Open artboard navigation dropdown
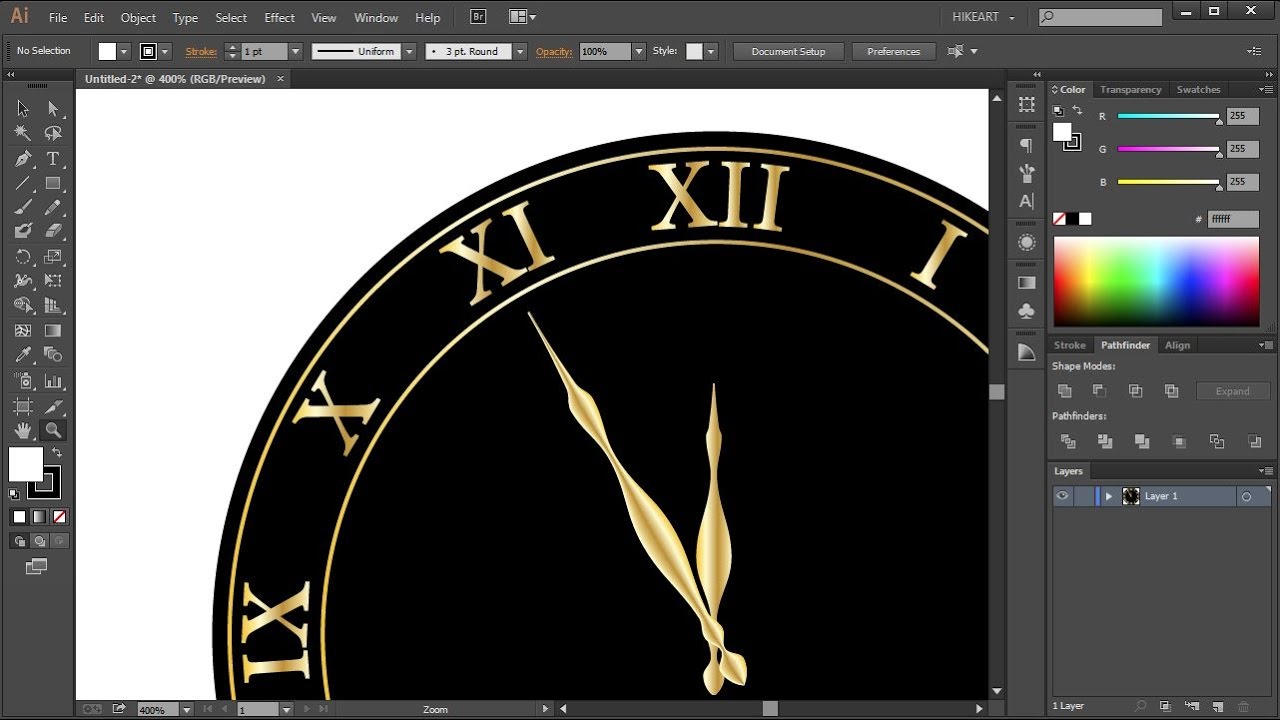This screenshot has width=1280, height=720. pos(286,709)
